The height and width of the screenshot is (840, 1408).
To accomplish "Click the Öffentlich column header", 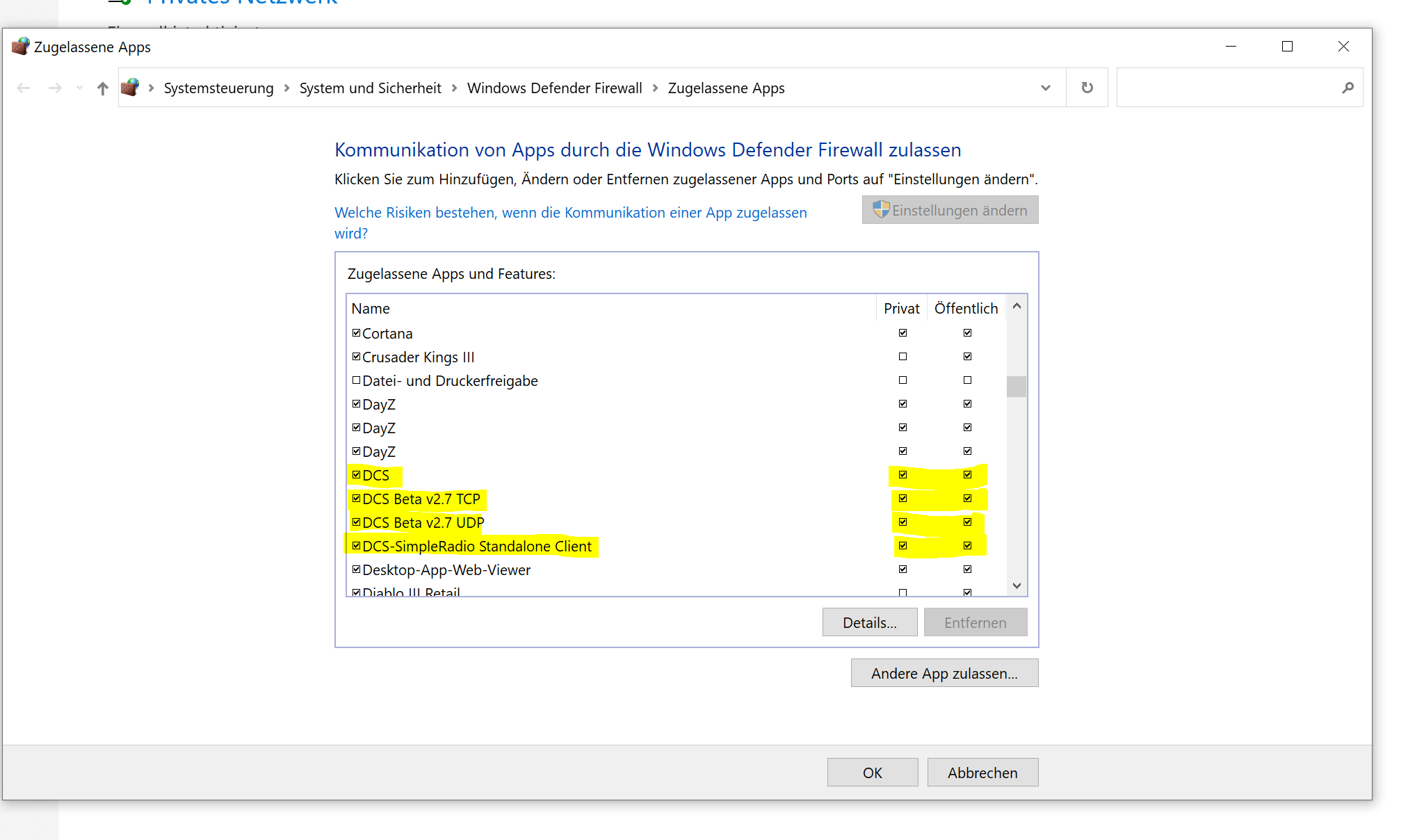I will point(966,308).
